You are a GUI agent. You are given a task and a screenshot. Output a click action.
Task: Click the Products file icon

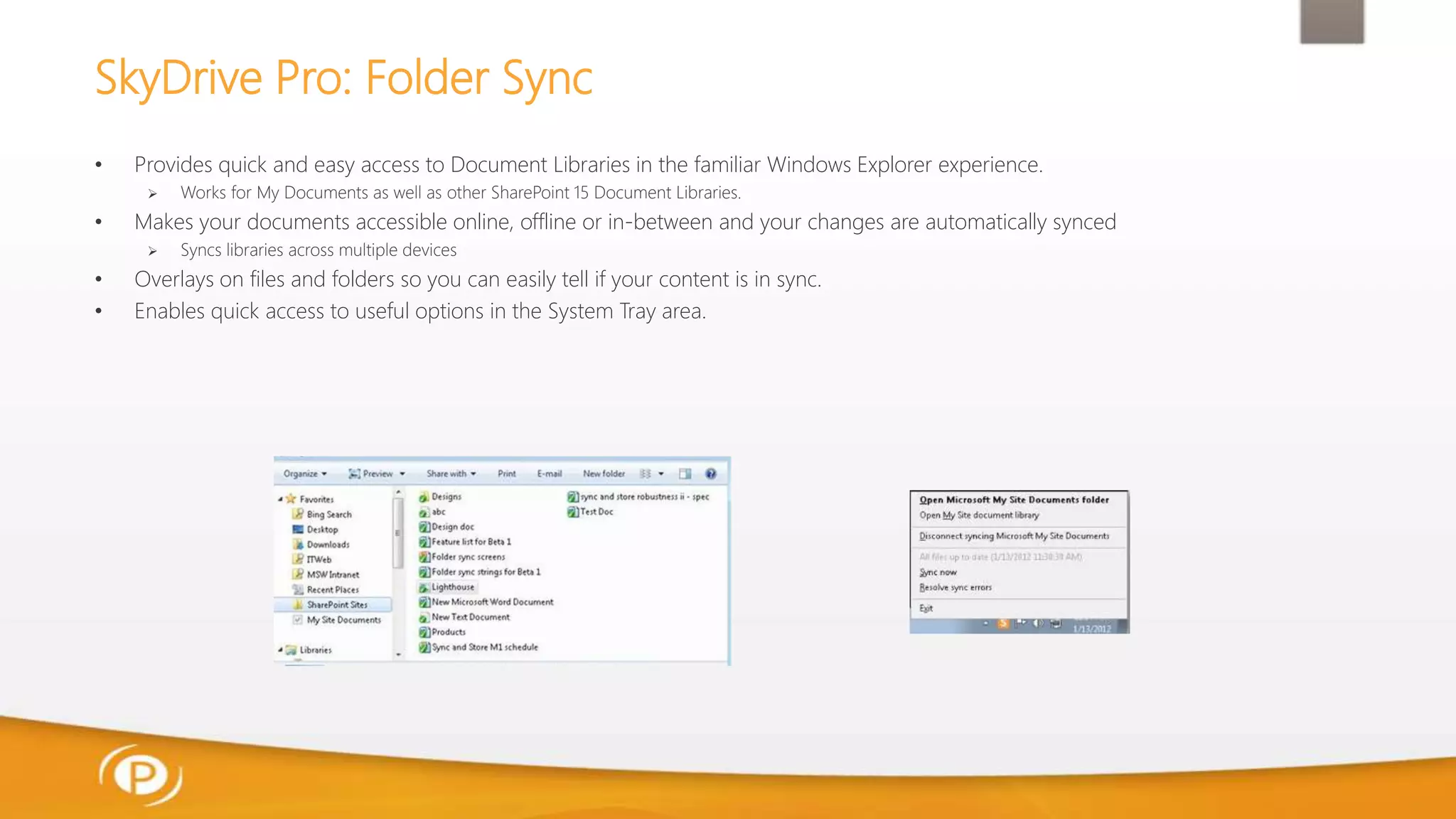pyautogui.click(x=424, y=632)
